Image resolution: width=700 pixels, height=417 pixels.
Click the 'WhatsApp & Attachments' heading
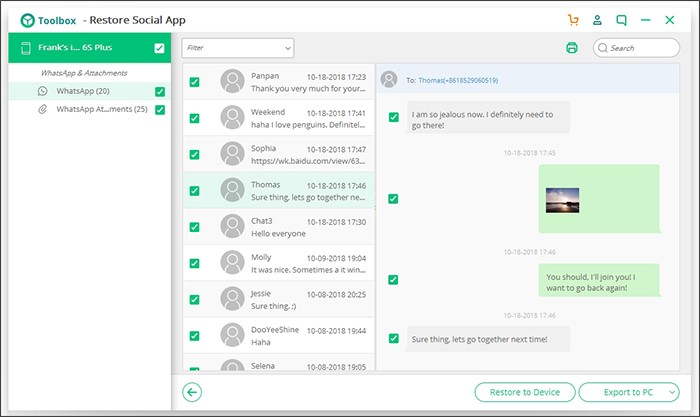(x=84, y=73)
